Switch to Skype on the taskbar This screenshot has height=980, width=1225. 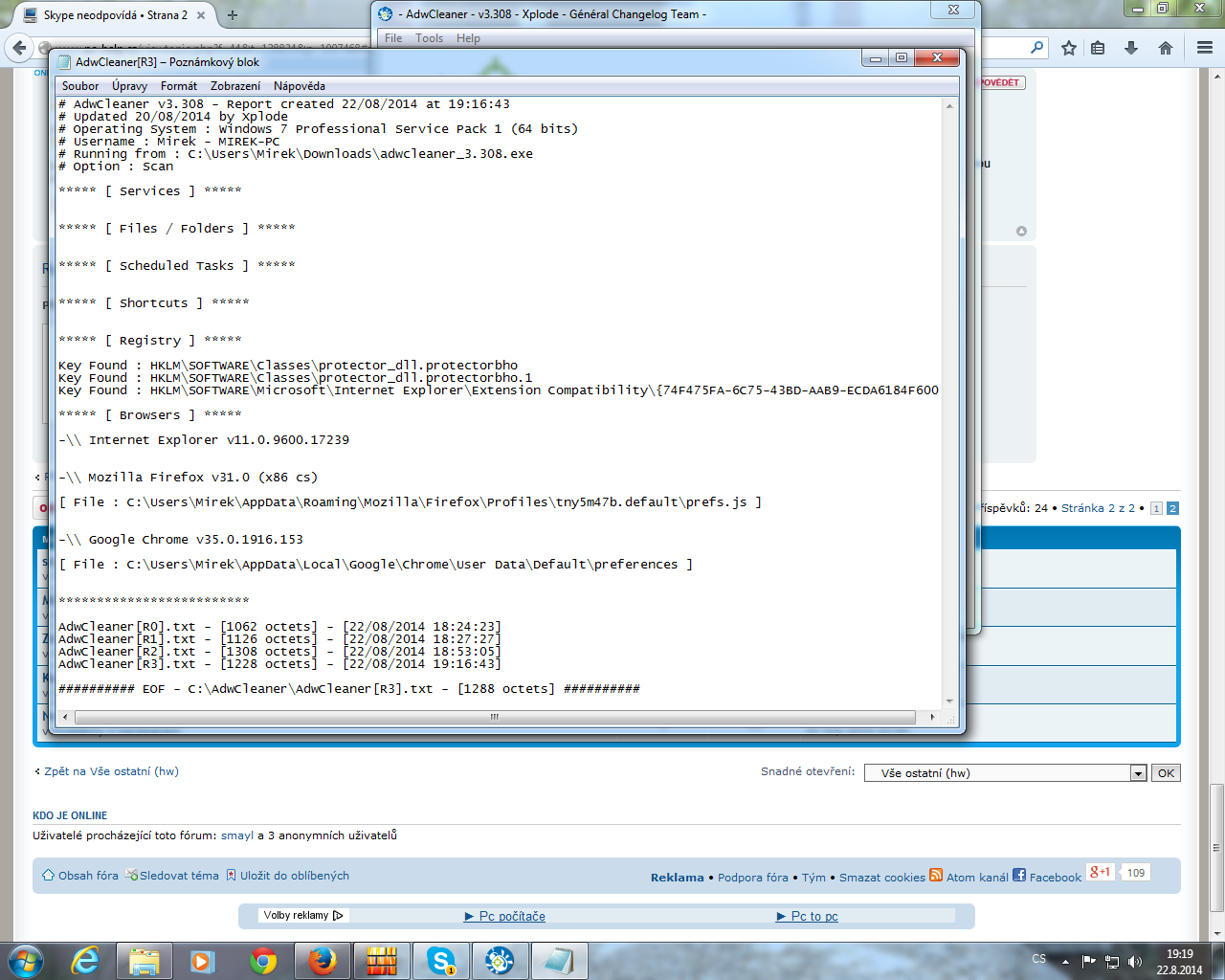point(441,961)
